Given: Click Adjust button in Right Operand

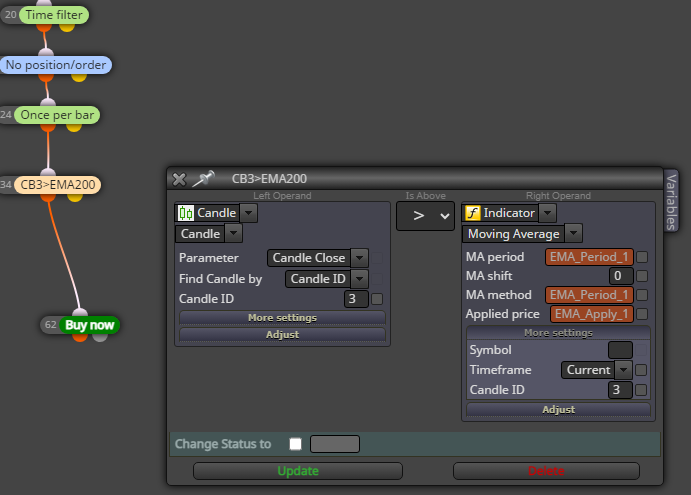Looking at the screenshot, I should coord(558,409).
